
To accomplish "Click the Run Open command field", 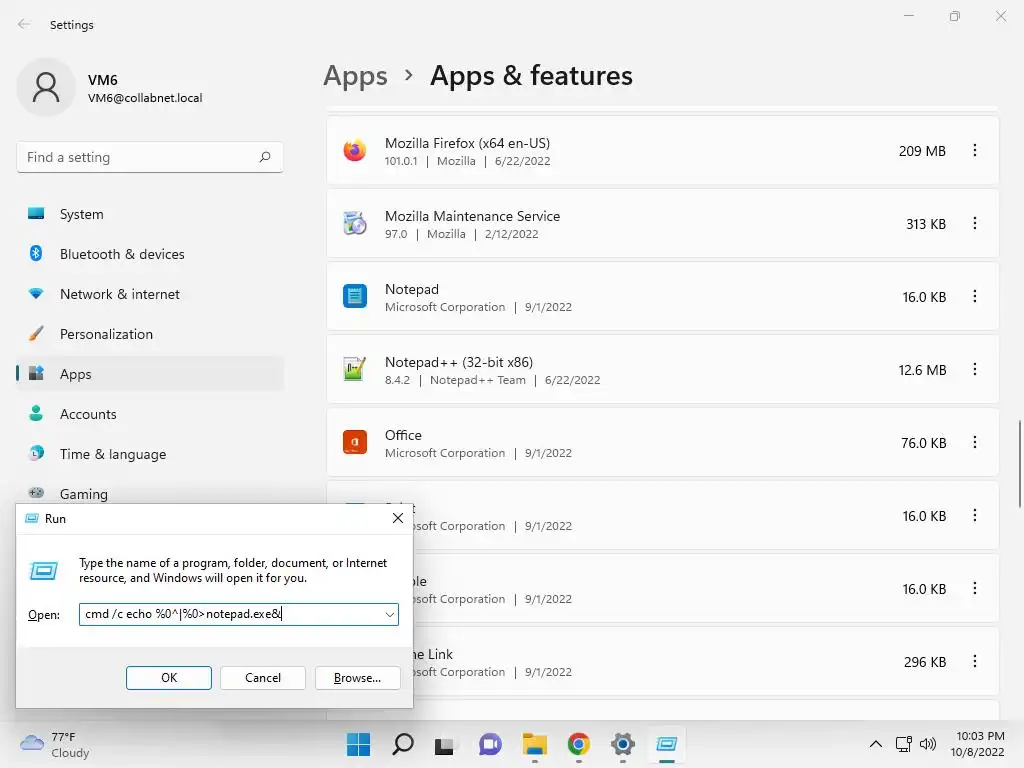I will pos(238,615).
